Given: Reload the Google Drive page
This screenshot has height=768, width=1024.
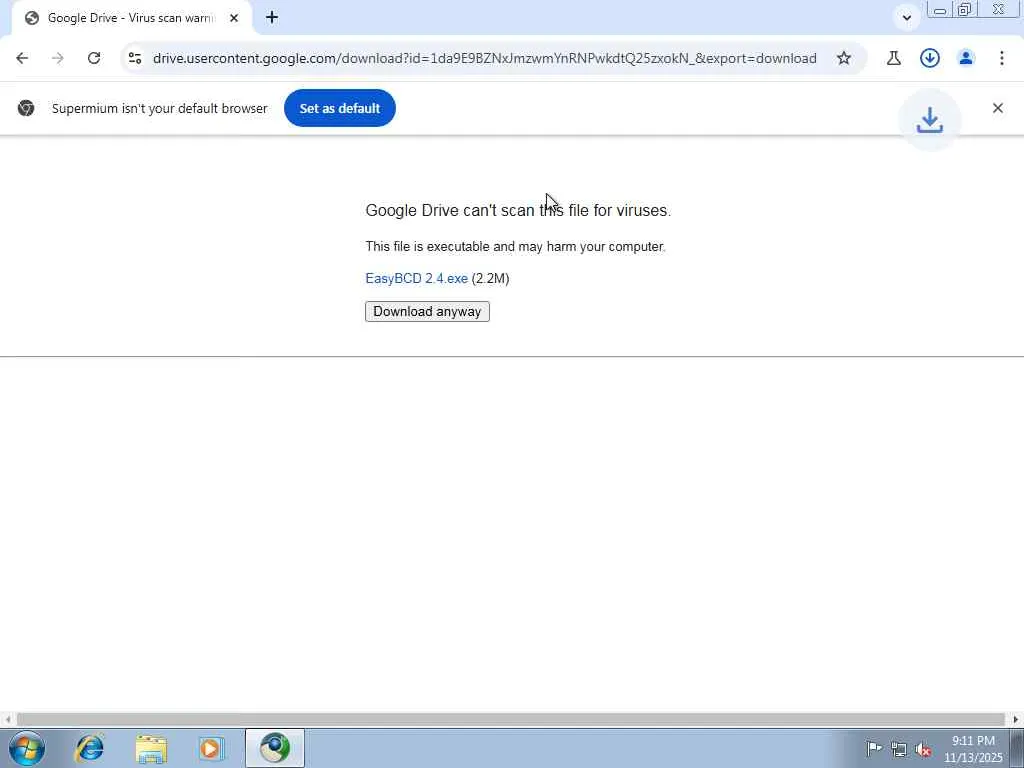Looking at the screenshot, I should click(x=94, y=58).
